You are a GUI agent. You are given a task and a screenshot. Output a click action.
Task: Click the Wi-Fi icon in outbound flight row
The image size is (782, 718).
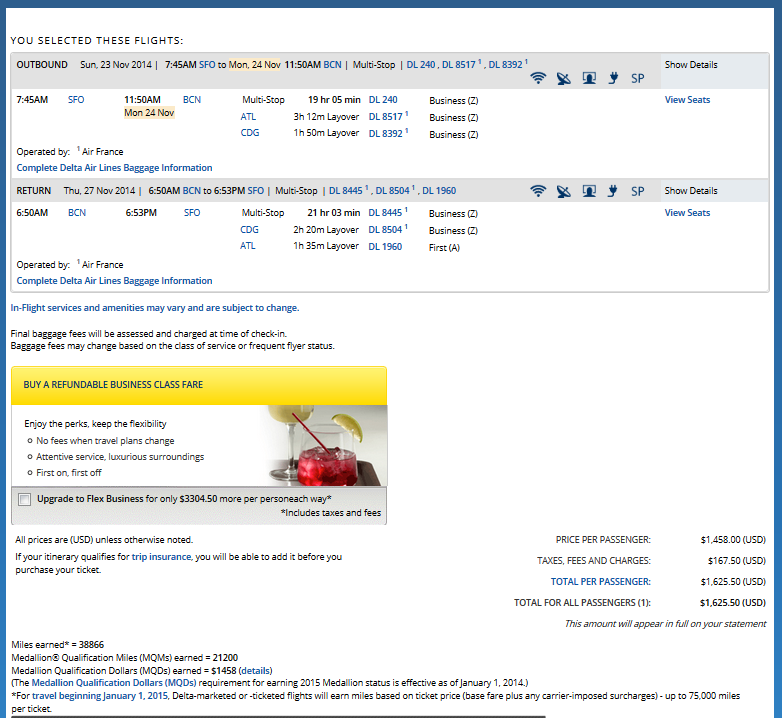click(538, 78)
